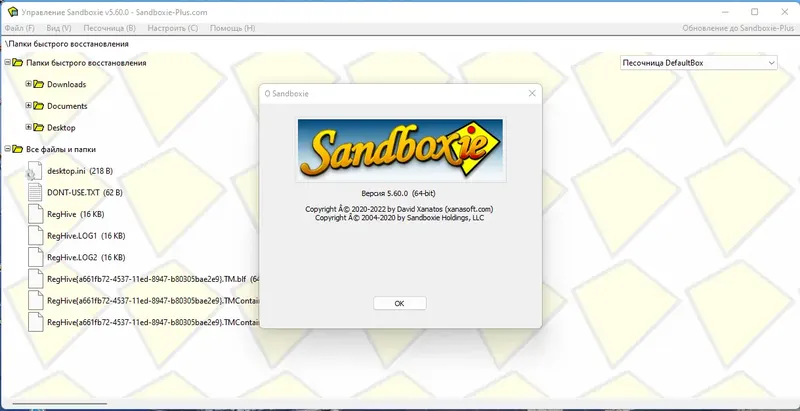Click the Sandboxie logo banner image

(401, 150)
